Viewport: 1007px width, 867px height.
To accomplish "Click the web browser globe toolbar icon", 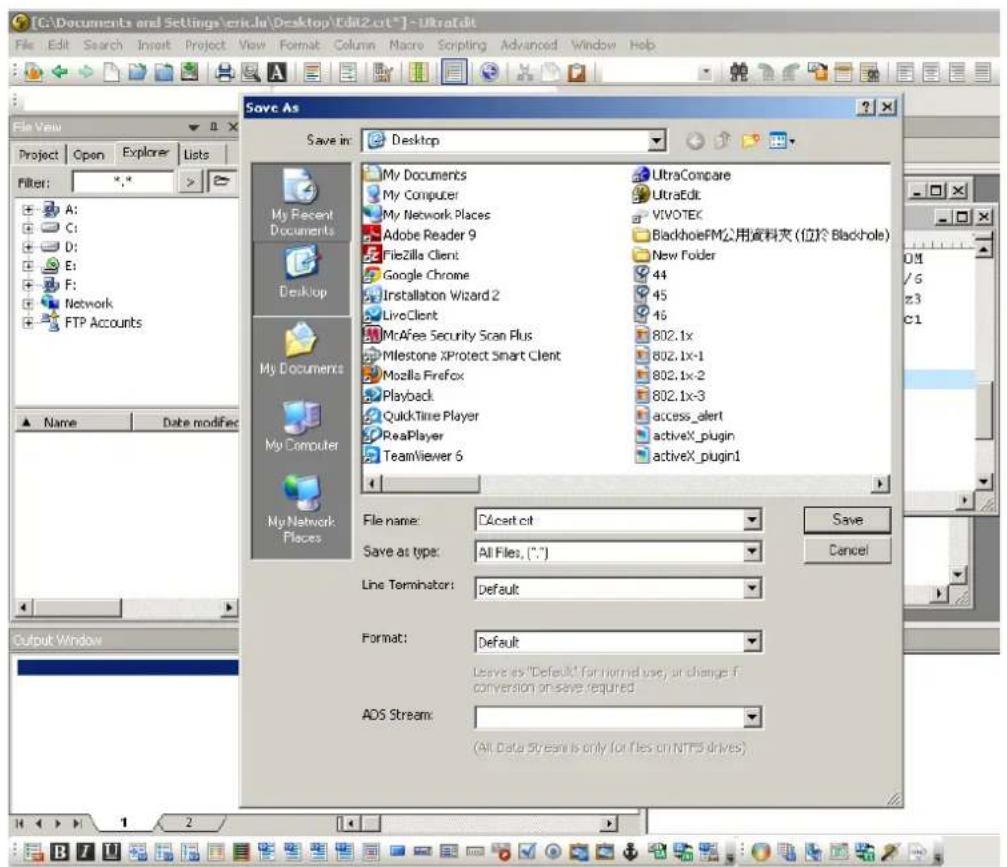I will (489, 72).
